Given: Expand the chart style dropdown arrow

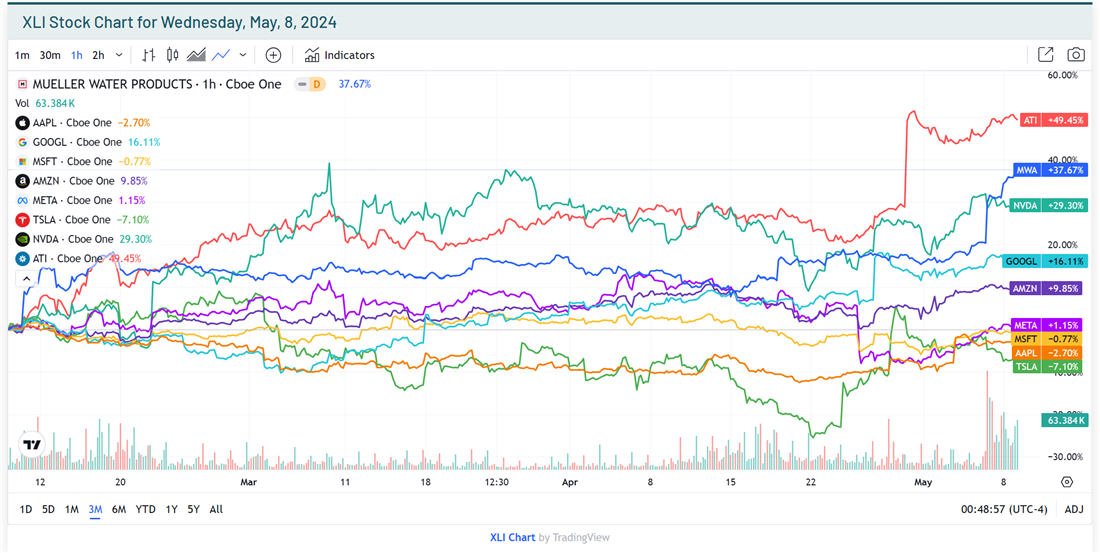Looking at the screenshot, I should (243, 55).
